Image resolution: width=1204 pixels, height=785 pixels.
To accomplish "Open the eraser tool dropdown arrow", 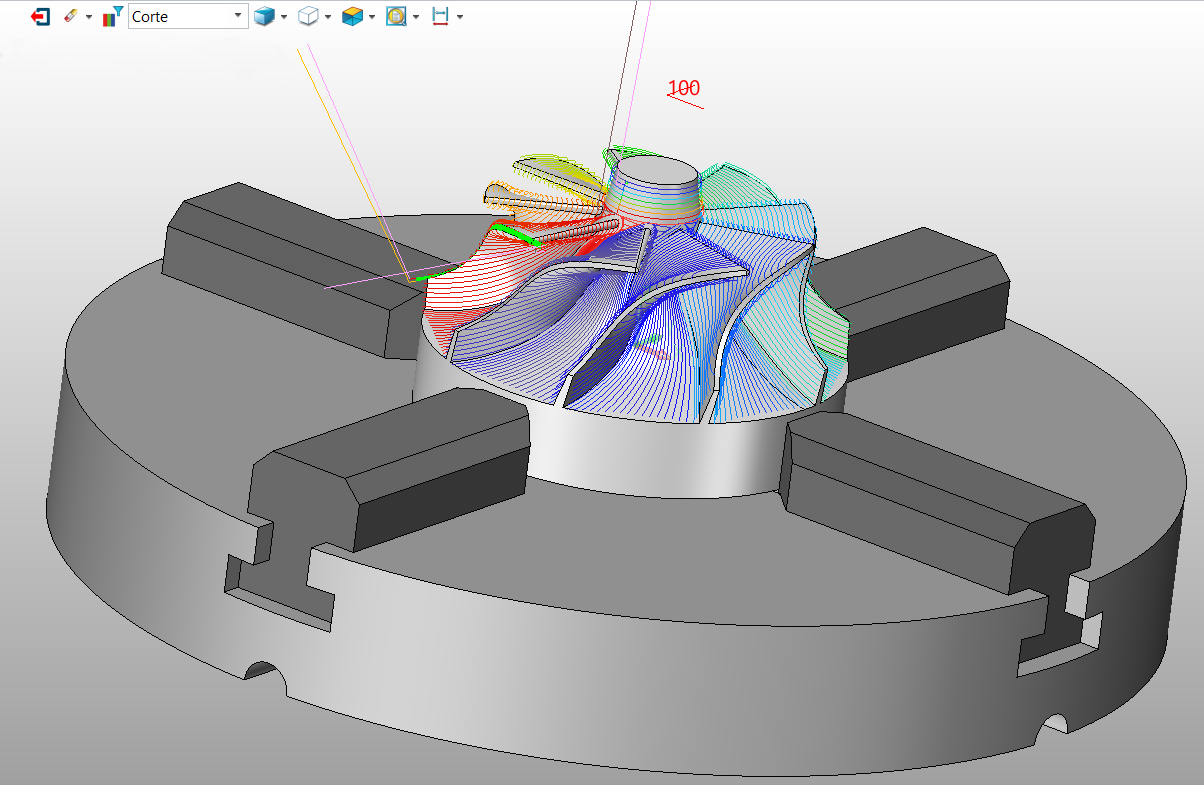I will (x=89, y=17).
